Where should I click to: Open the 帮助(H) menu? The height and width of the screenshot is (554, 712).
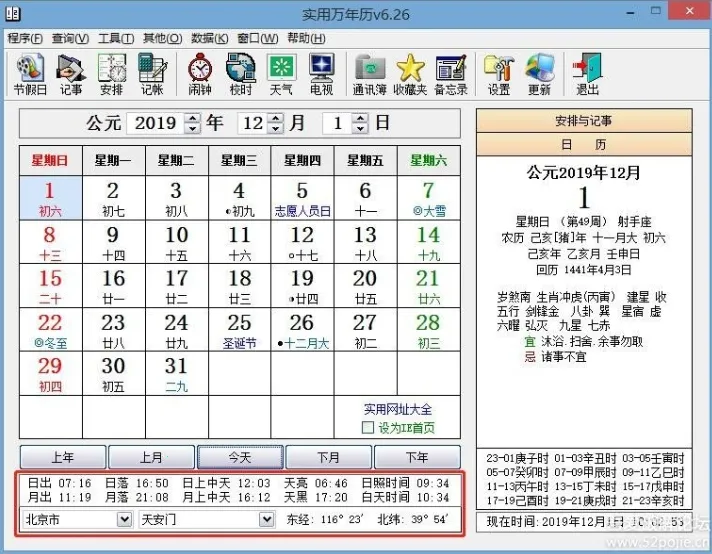click(306, 38)
